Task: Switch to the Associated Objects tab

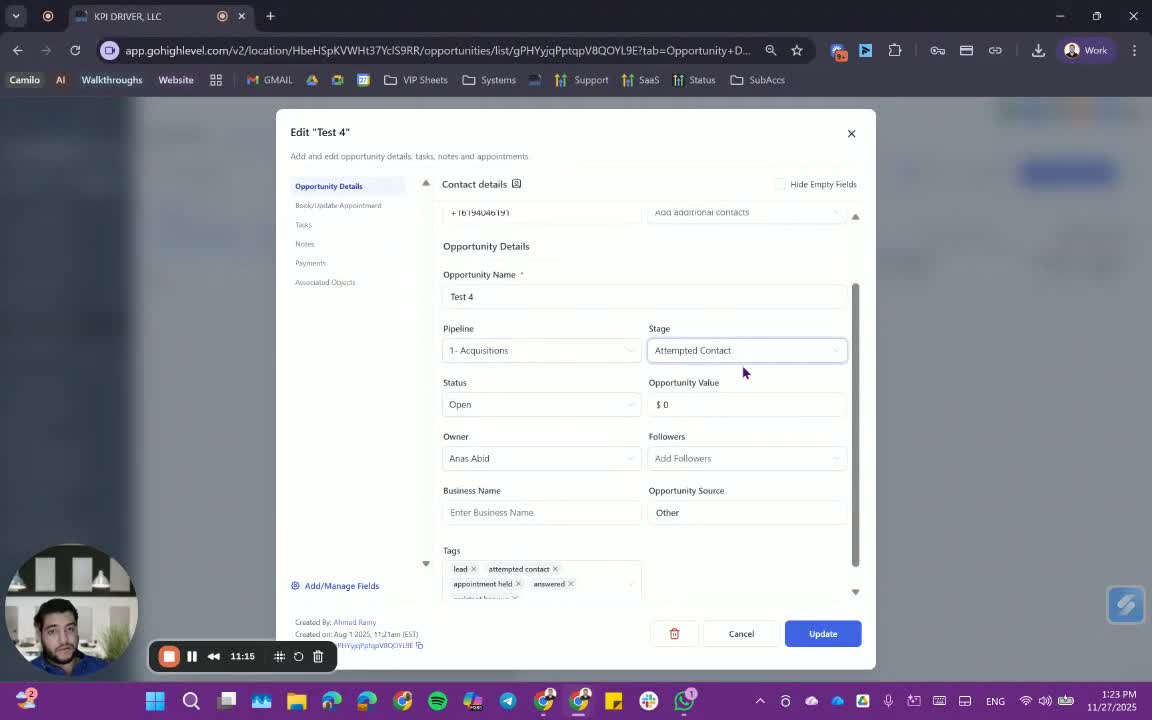Action: coord(325,282)
